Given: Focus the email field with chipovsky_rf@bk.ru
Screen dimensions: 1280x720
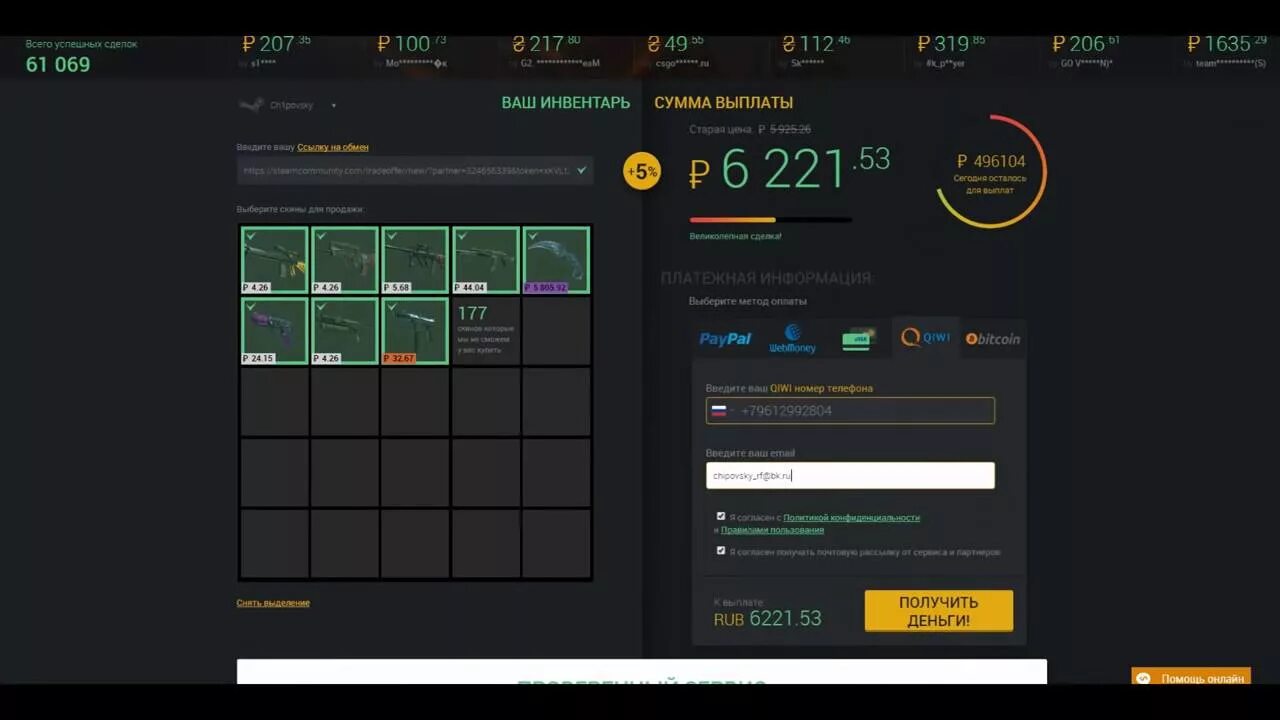Looking at the screenshot, I should coord(850,475).
